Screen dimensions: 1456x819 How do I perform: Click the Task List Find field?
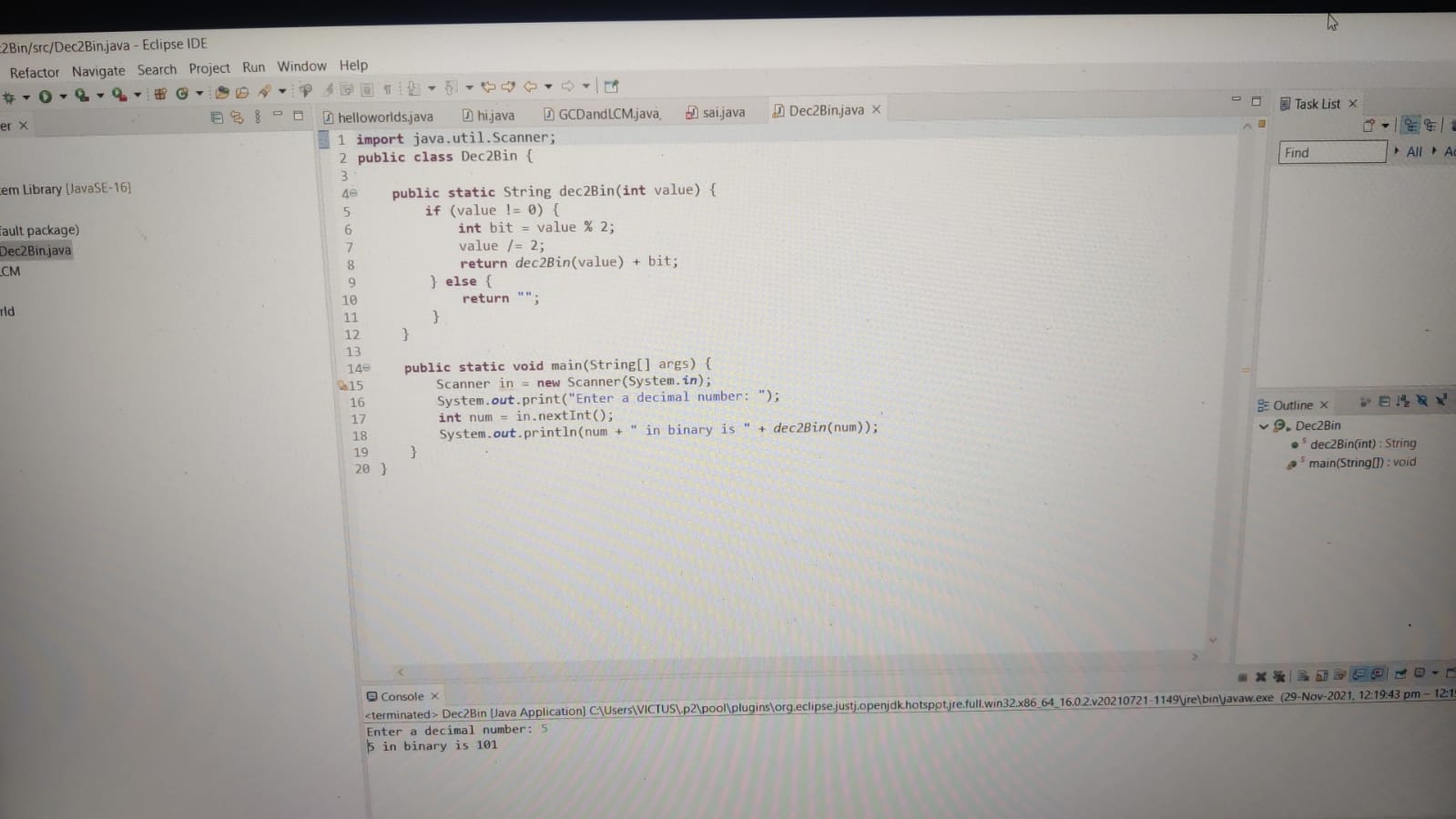1332,152
